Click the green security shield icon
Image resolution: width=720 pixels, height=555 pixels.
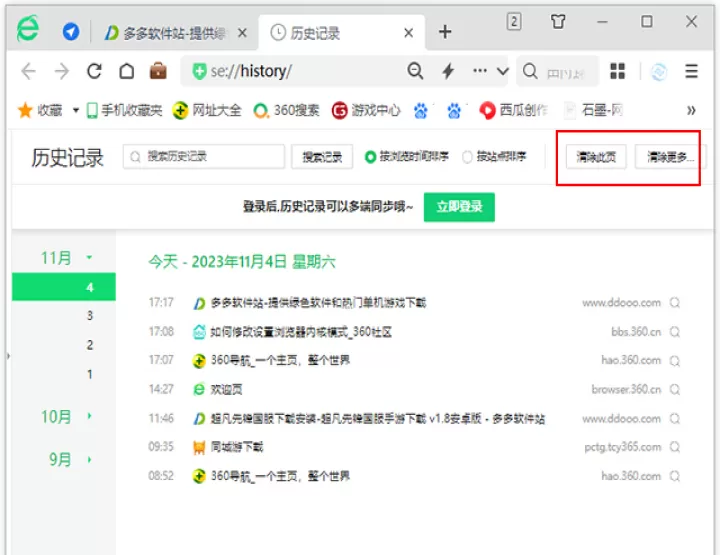(199, 72)
